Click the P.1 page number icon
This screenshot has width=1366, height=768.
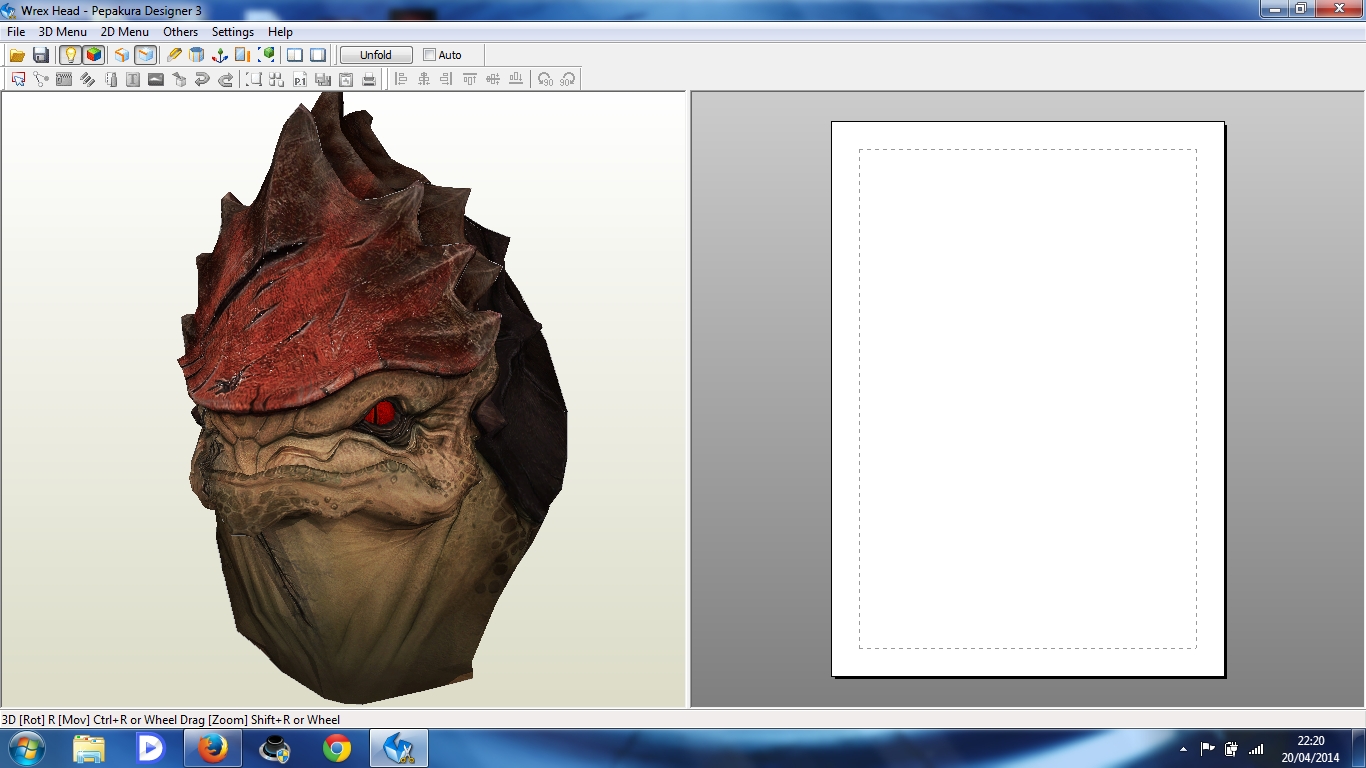(x=300, y=79)
